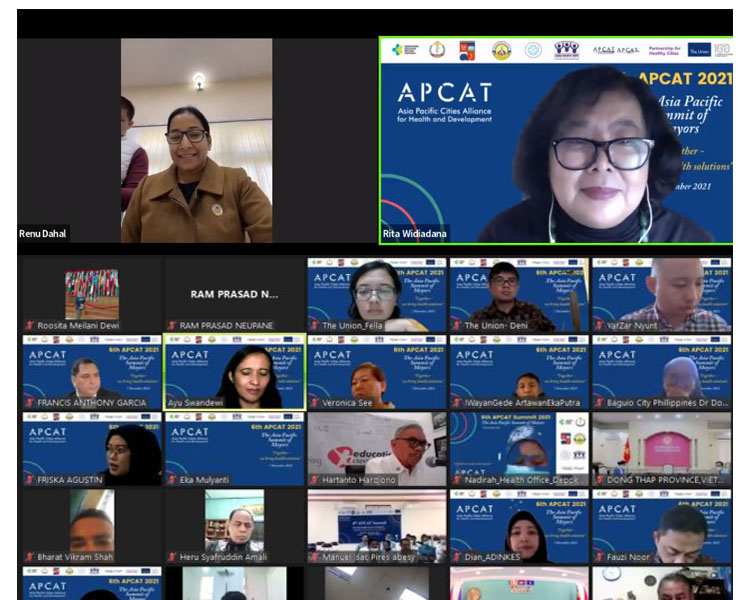Click muted mic icon beside Nadirah_Health Office_Depok
The height and width of the screenshot is (600, 744).
tap(456, 480)
